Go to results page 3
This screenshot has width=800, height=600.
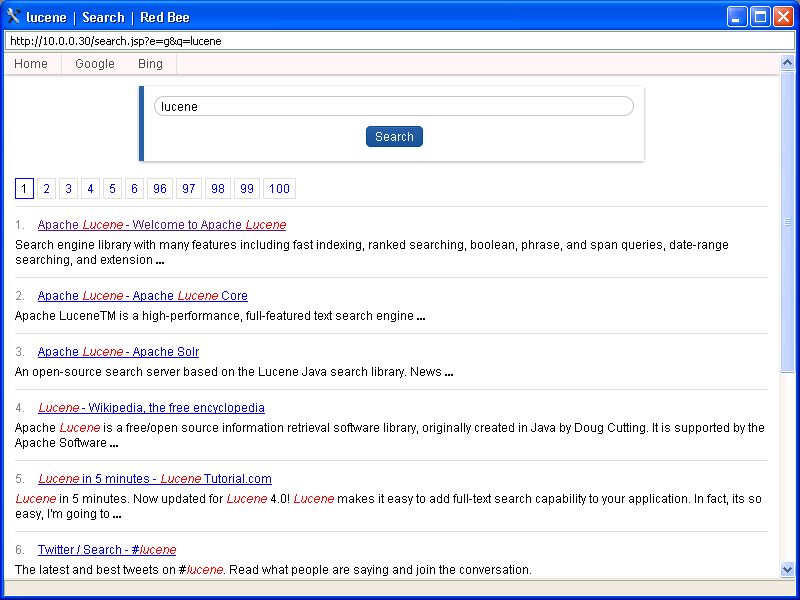[x=68, y=188]
